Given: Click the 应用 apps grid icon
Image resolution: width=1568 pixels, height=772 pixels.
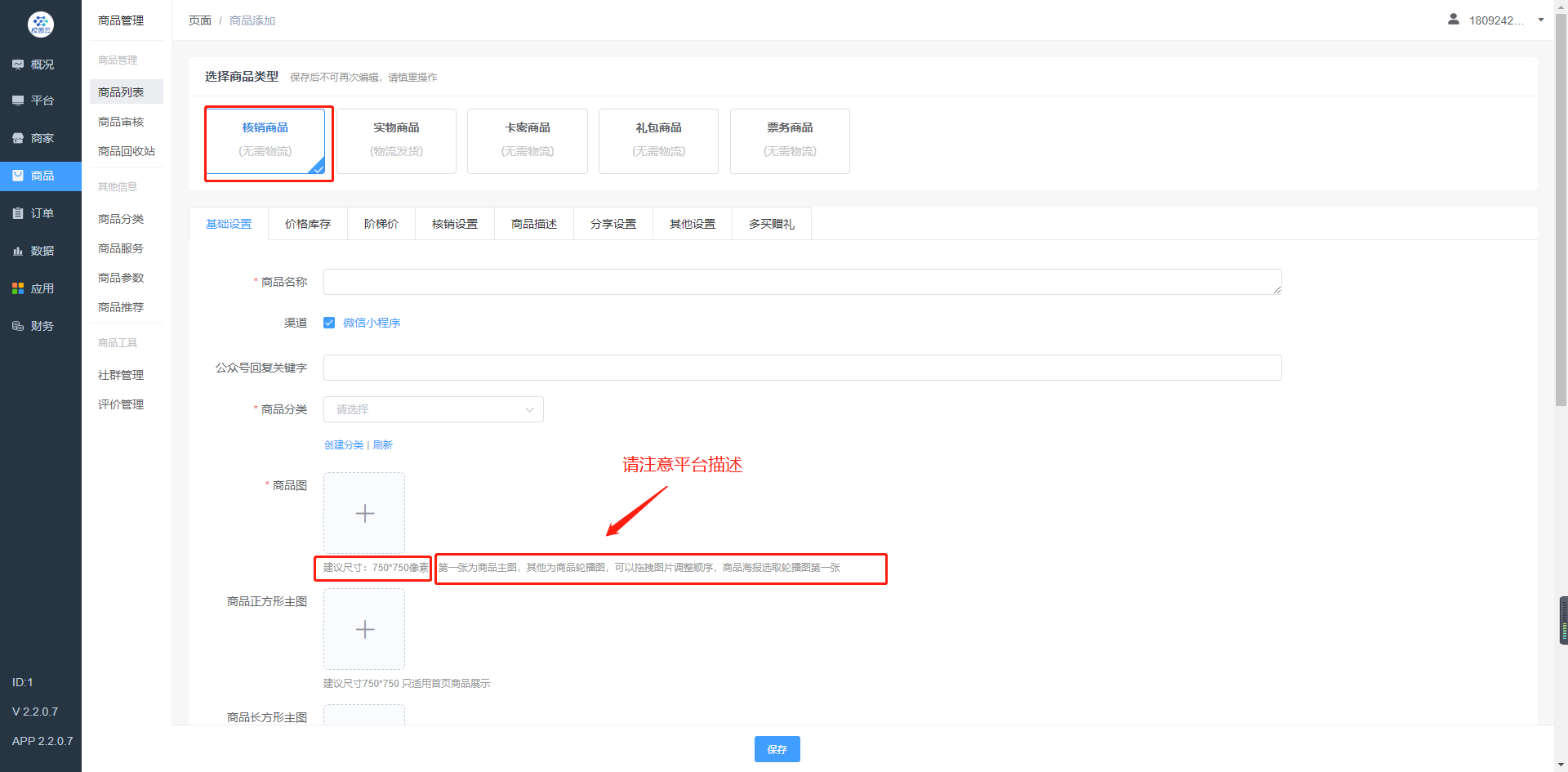Looking at the screenshot, I should [18, 288].
